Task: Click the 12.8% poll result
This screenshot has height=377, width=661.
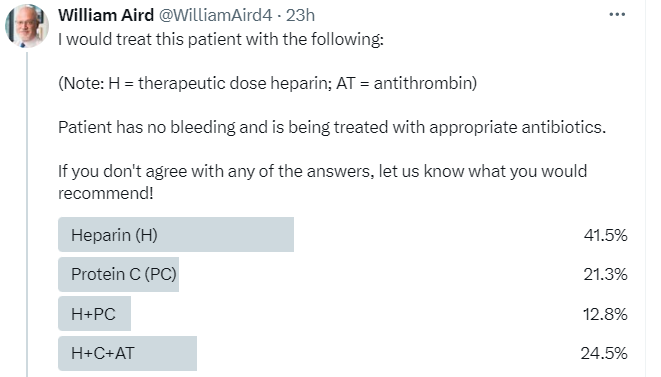Action: click(x=605, y=314)
